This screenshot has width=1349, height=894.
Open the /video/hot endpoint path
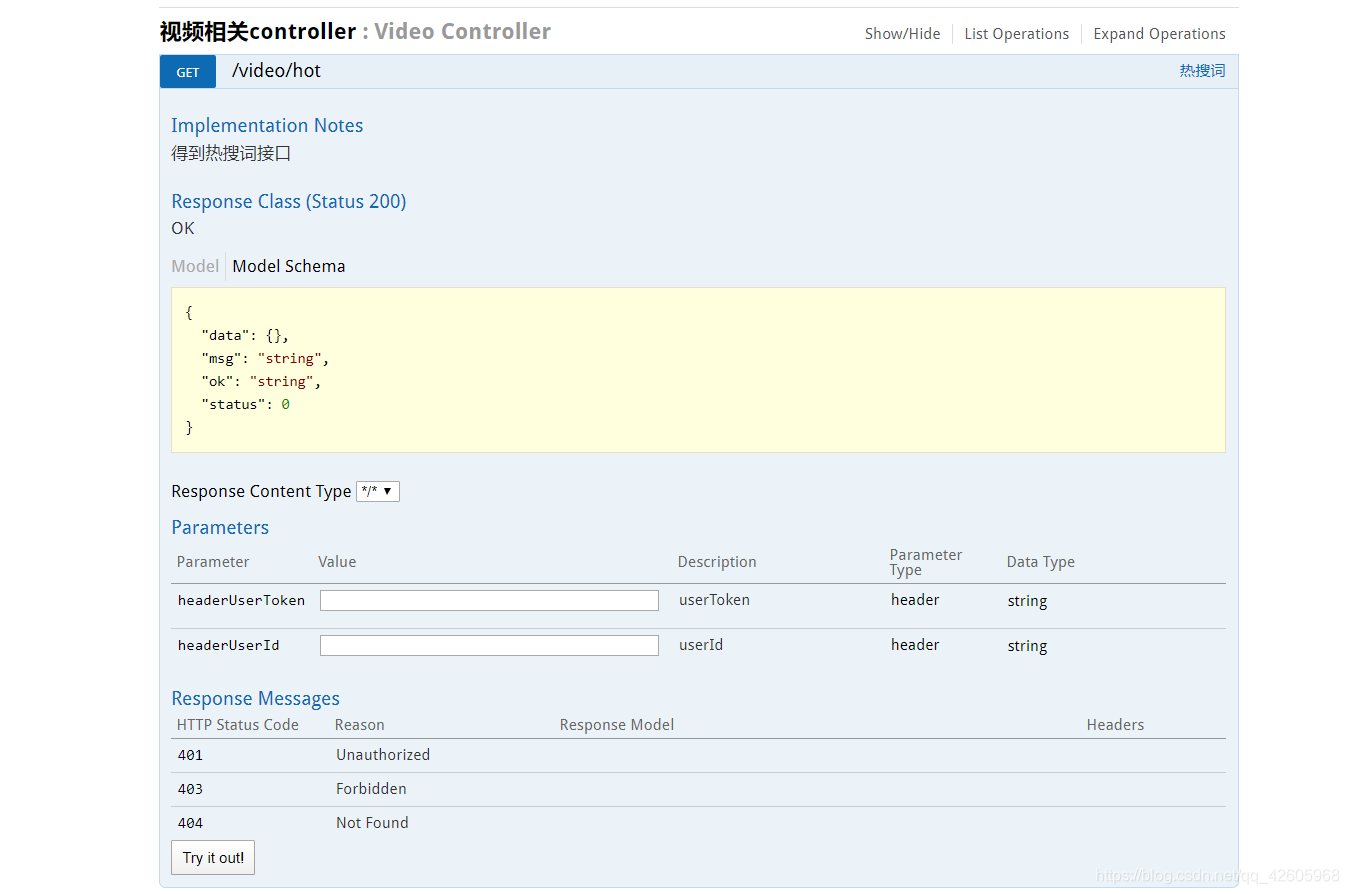276,71
